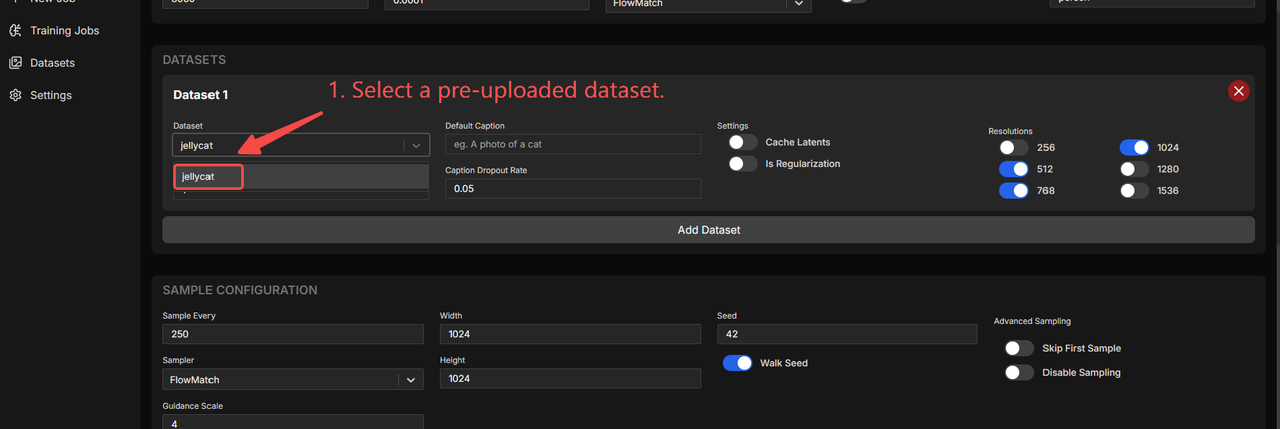Viewport: 1280px width, 429px height.
Task: Toggle the Walk Seed switch
Action: tap(738, 363)
